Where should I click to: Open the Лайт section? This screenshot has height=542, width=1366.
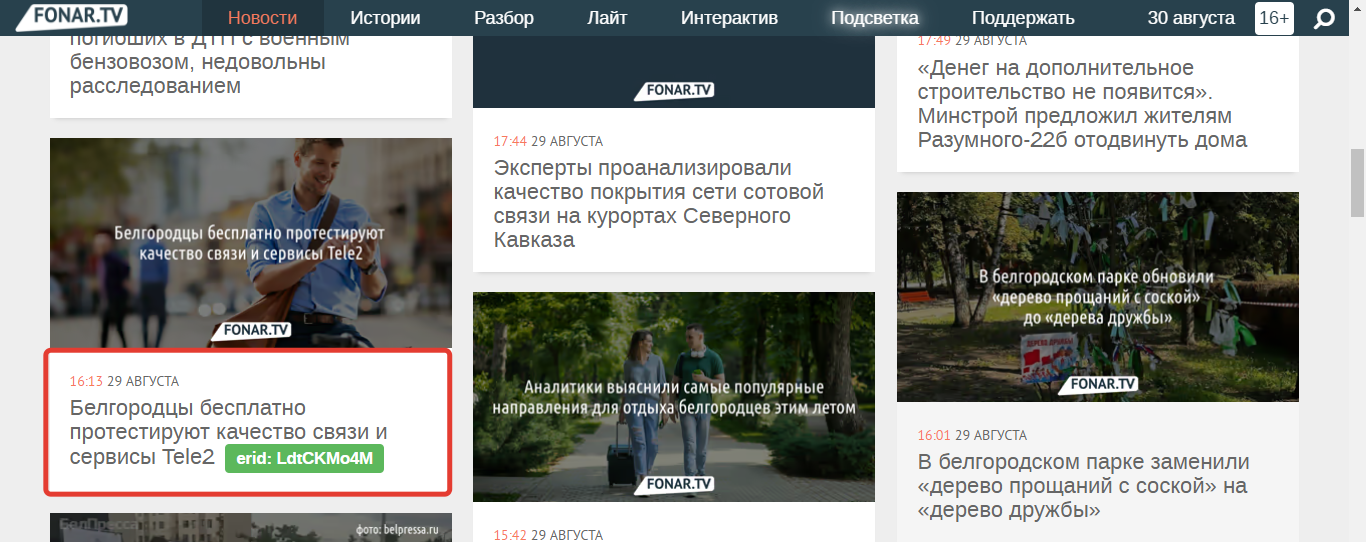click(x=607, y=18)
